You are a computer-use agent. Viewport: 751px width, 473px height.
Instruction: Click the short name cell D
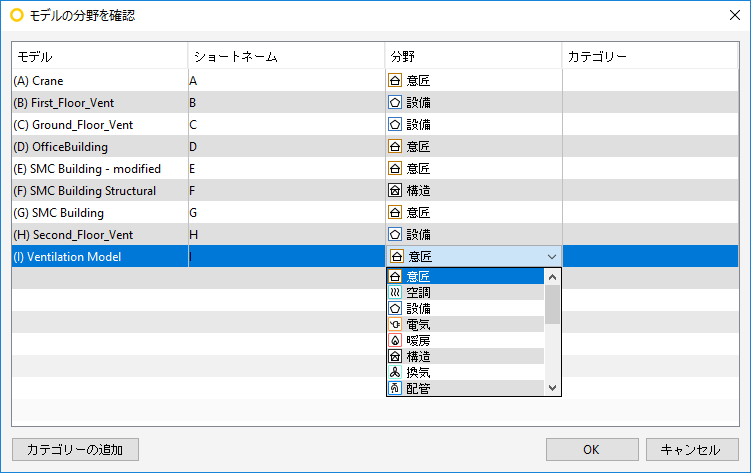[x=286, y=146]
